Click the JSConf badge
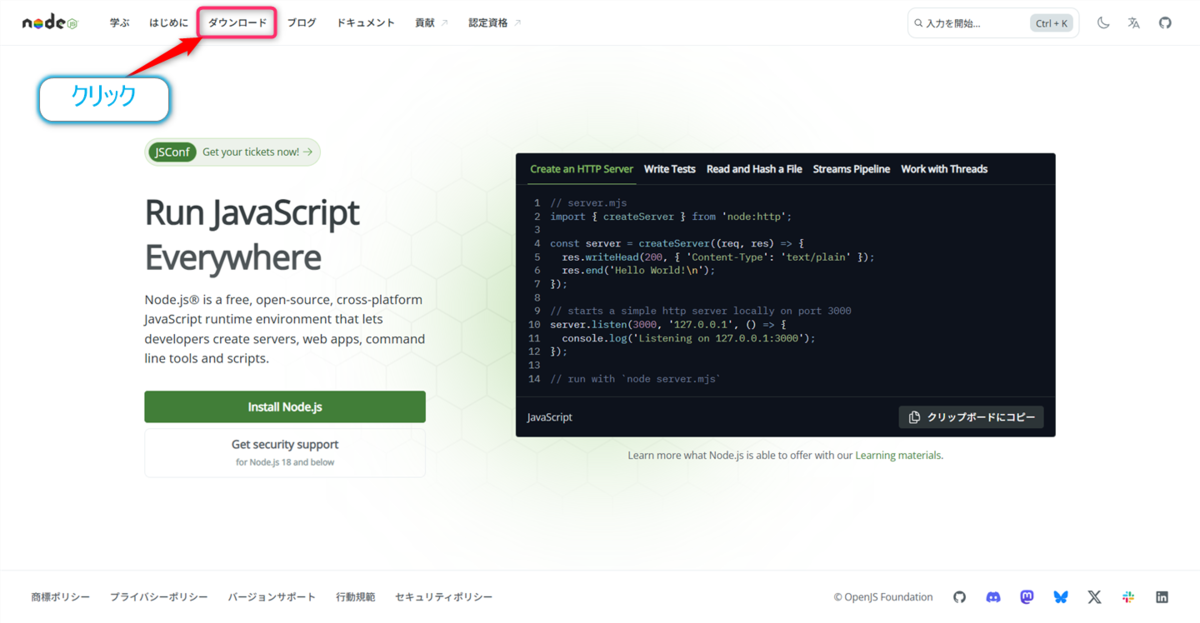The height and width of the screenshot is (623, 1200). tap(173, 152)
